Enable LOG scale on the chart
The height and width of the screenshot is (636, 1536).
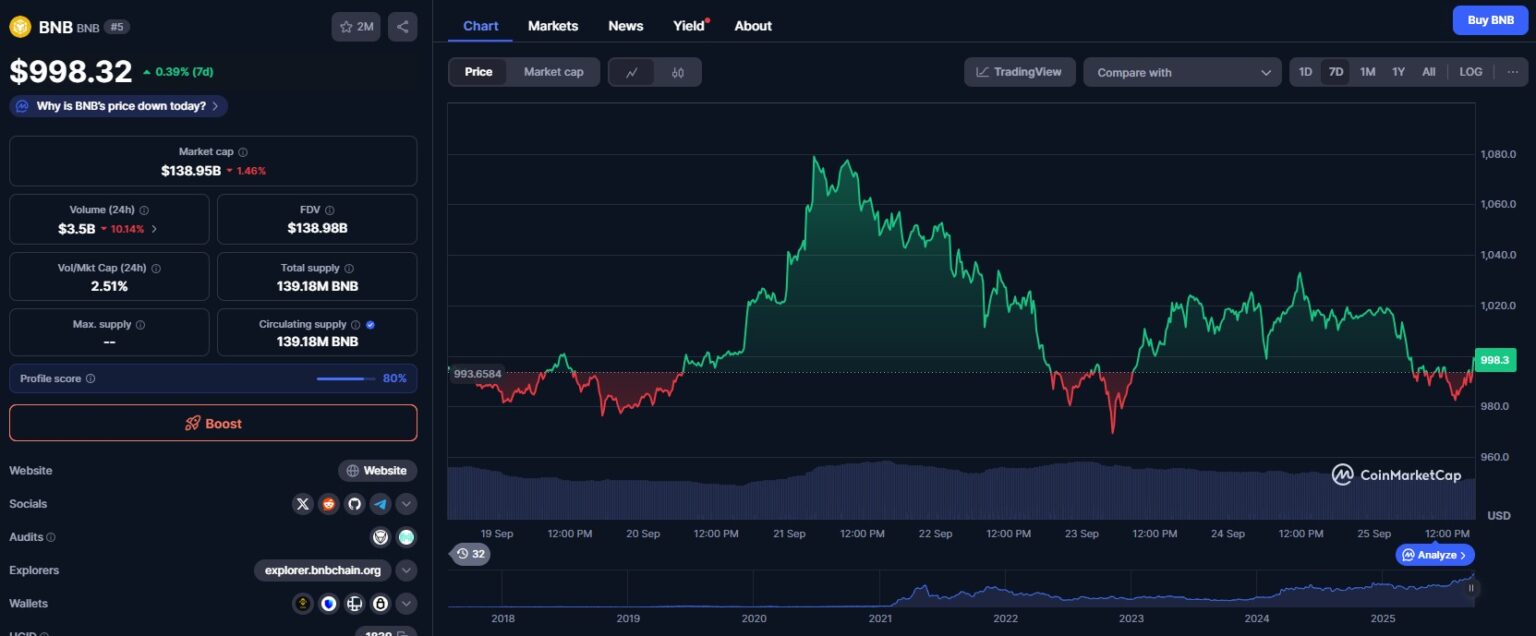pos(1470,71)
